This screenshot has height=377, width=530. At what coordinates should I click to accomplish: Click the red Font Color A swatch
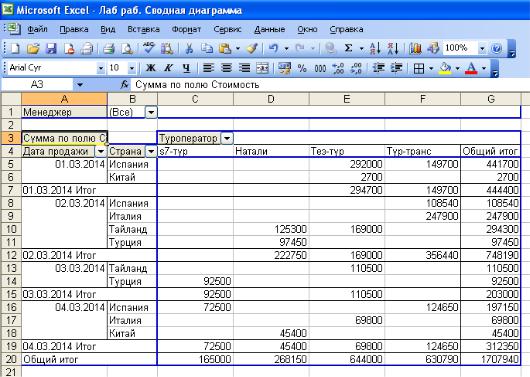tap(471, 69)
